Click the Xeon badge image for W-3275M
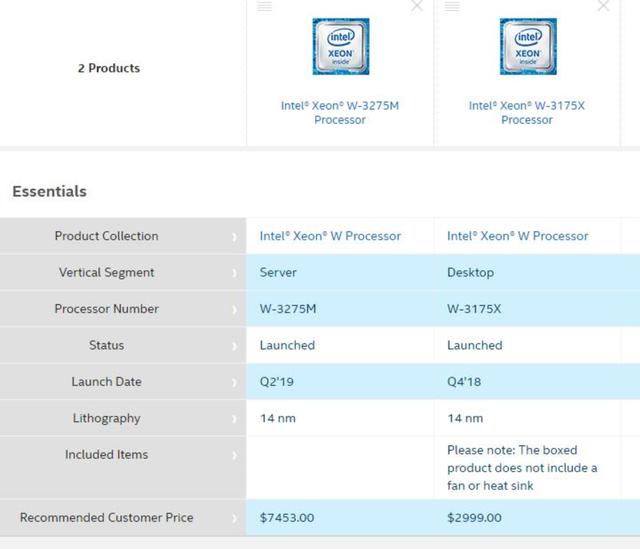Image resolution: width=640 pixels, height=549 pixels. click(340, 46)
